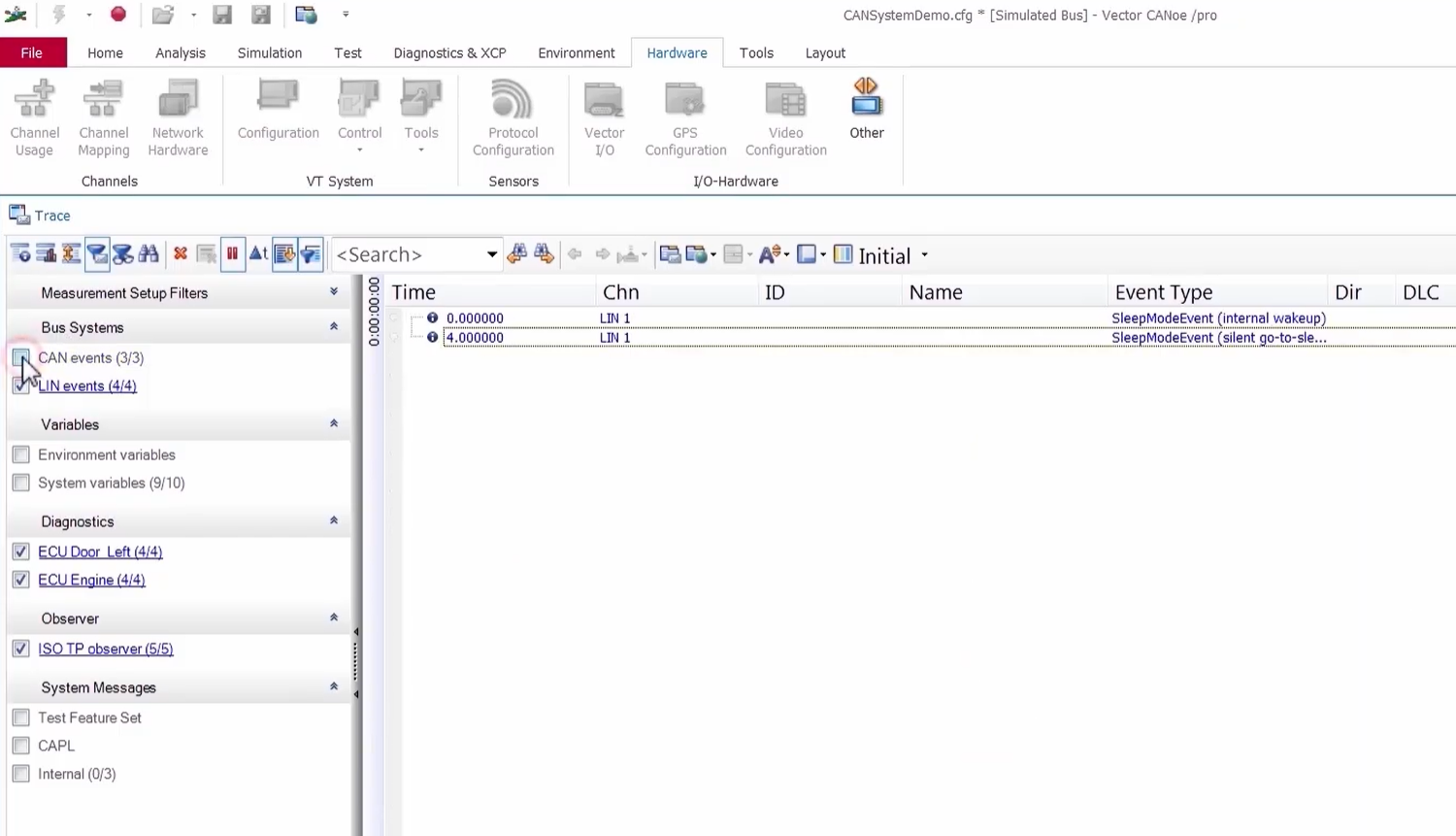Image resolution: width=1456 pixels, height=836 pixels.
Task: Click the red Stop measurement button
Action: (x=118, y=15)
